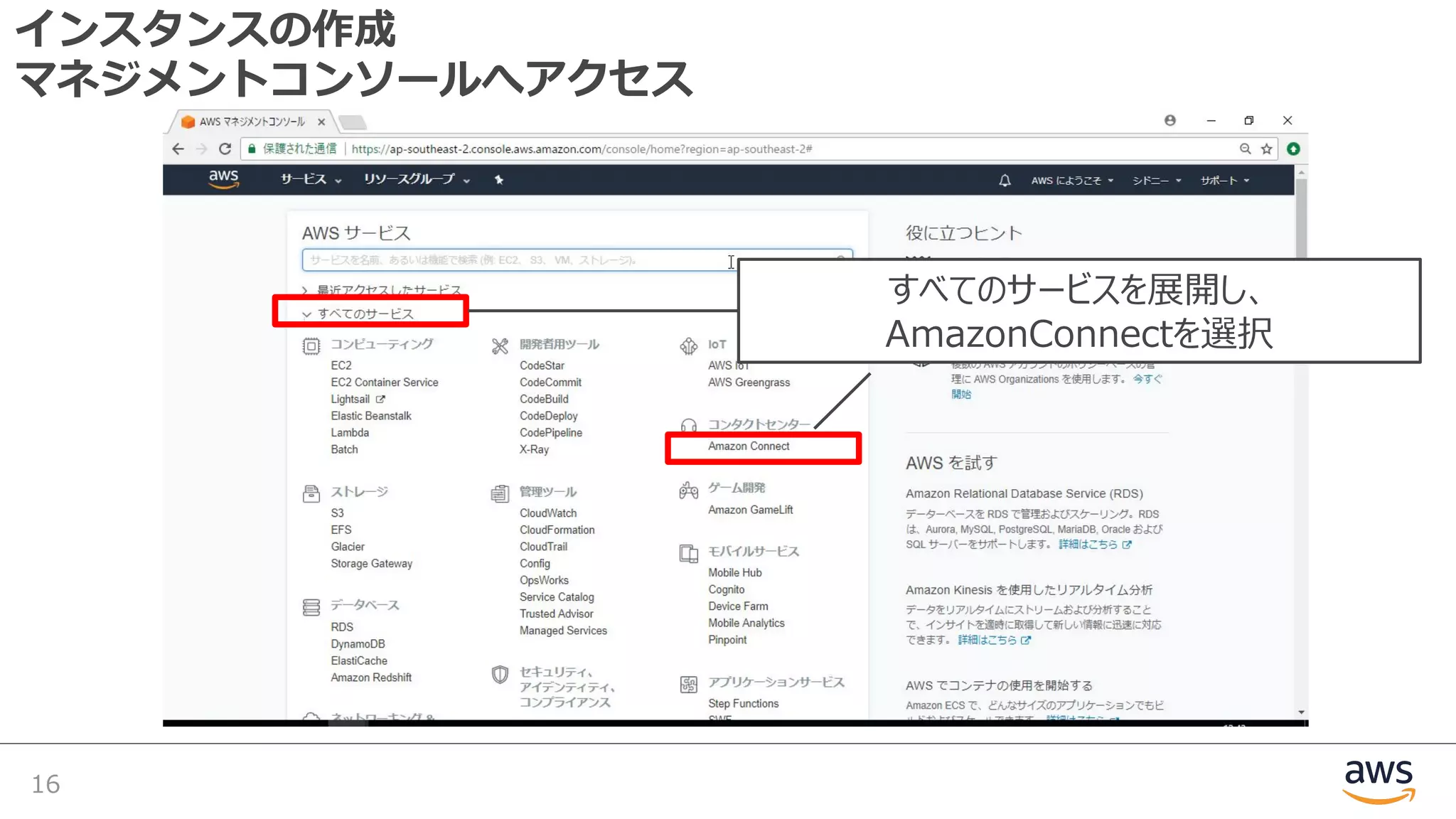Open the Chrome user profile icon

1169,120
